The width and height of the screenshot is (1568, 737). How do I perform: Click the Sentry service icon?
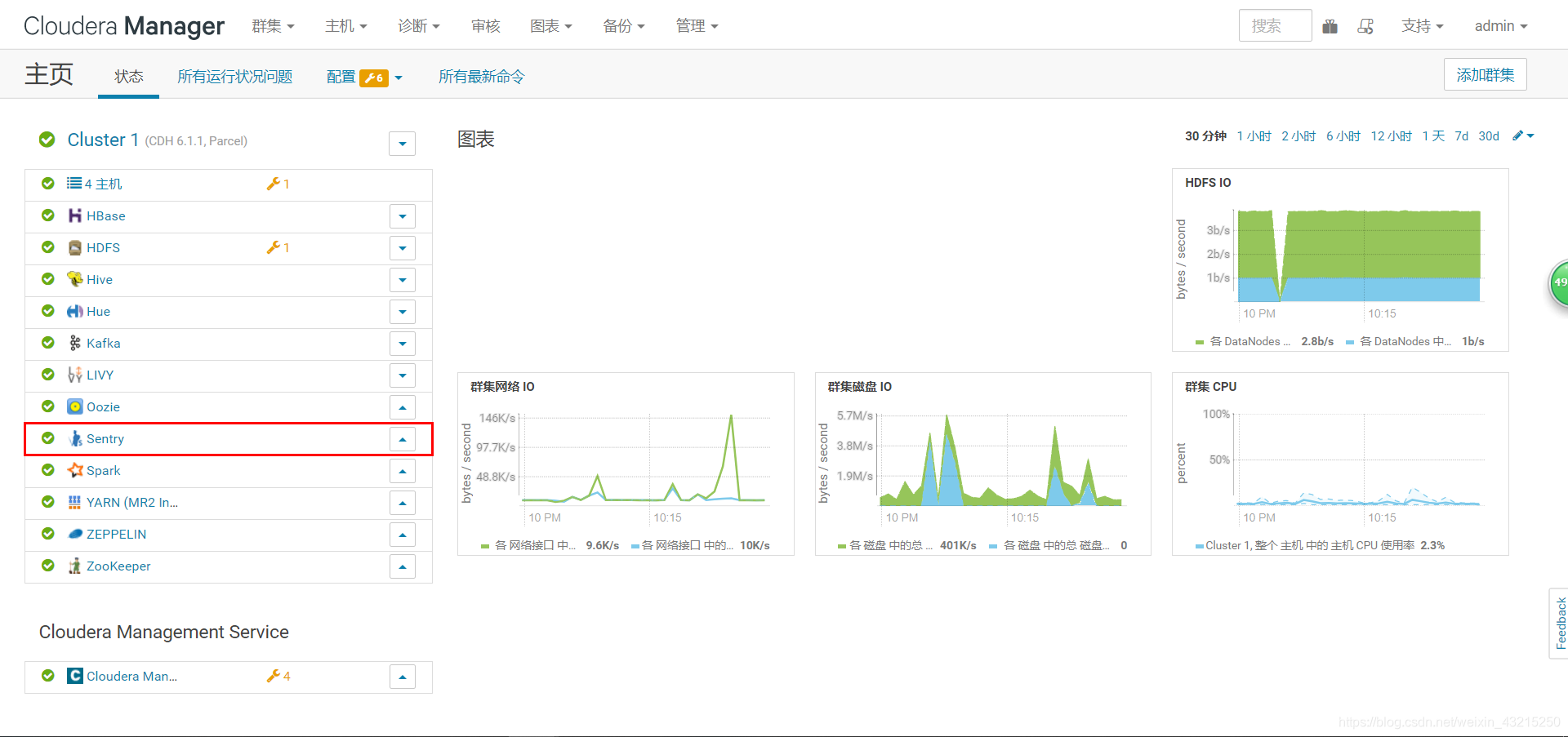coord(75,438)
